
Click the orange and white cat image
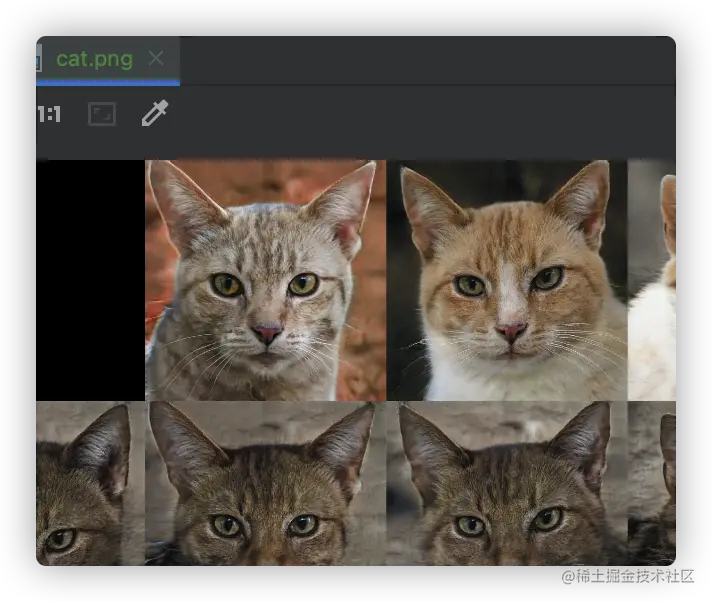[x=507, y=280]
